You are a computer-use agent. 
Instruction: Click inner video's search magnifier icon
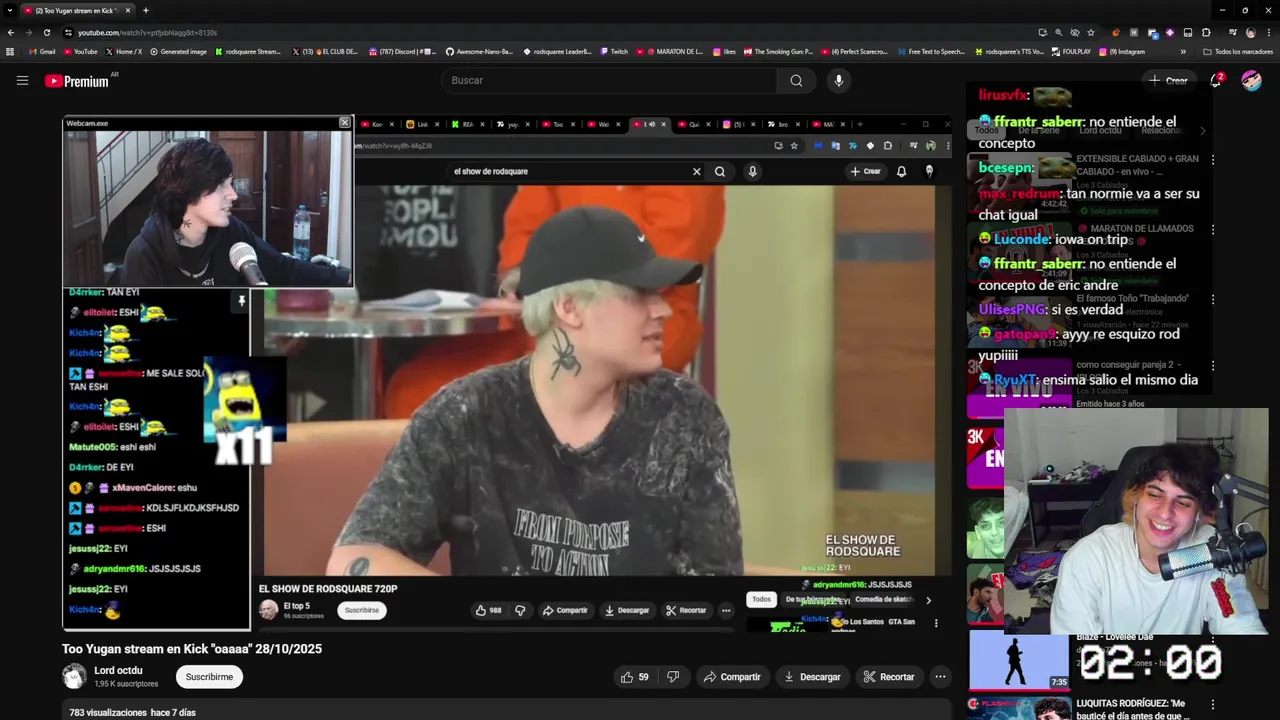click(720, 171)
